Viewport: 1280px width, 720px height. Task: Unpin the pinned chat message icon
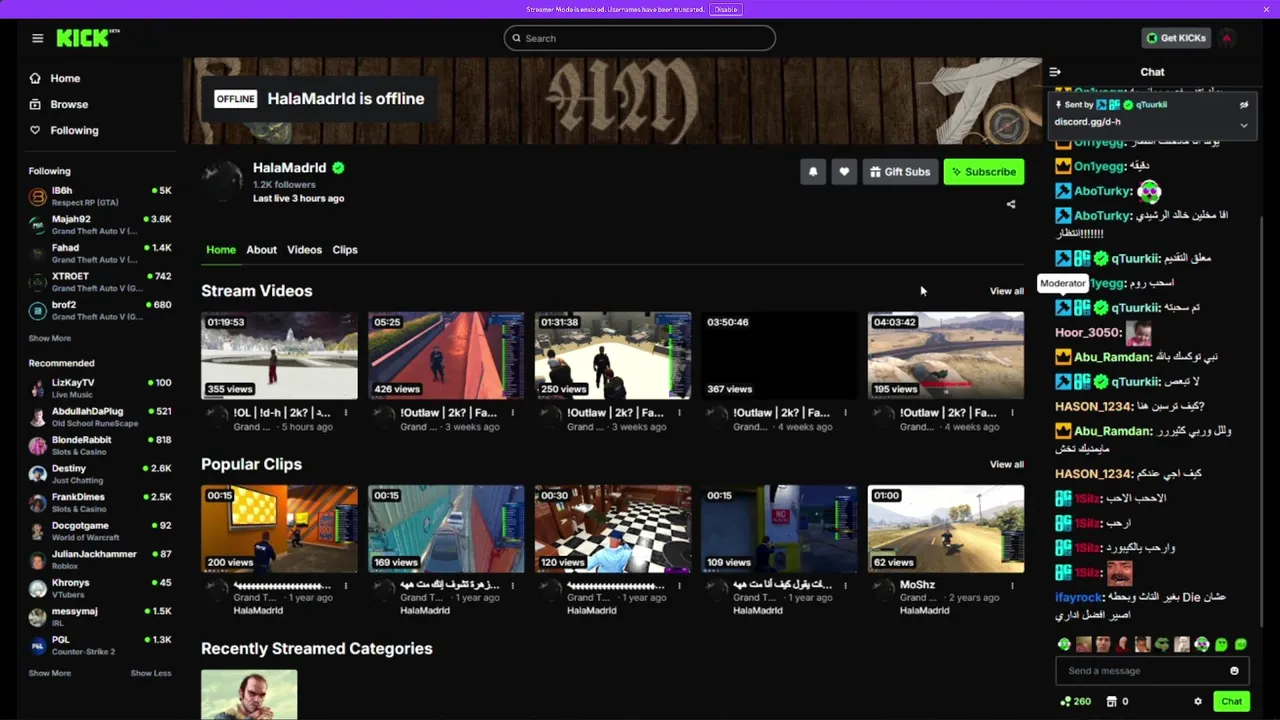[1244, 104]
